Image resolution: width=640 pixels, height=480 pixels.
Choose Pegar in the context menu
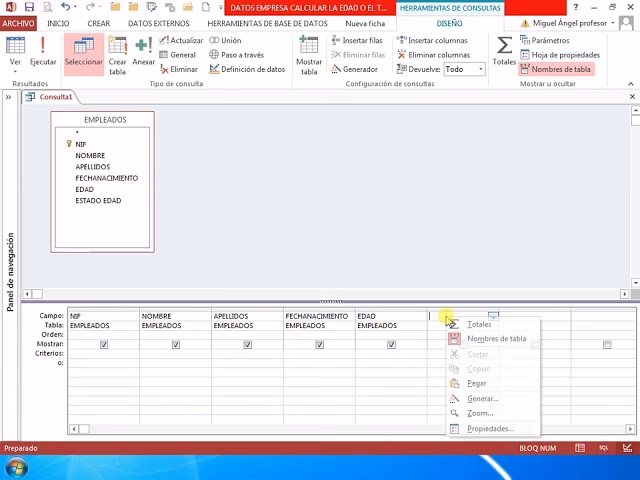click(x=493, y=383)
